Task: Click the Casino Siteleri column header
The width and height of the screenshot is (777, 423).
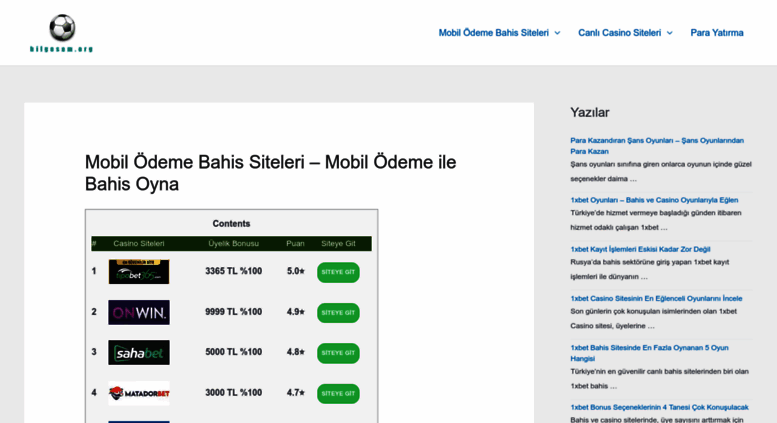Action: coord(139,243)
